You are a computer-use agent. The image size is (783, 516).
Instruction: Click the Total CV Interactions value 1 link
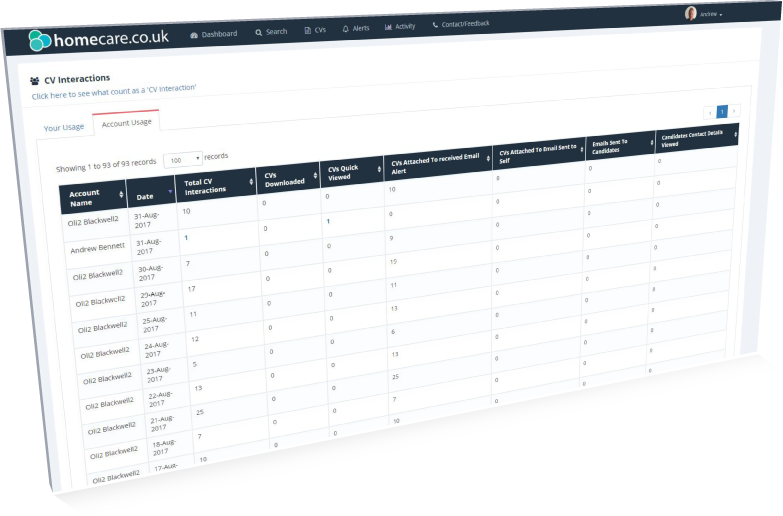pyautogui.click(x=186, y=238)
